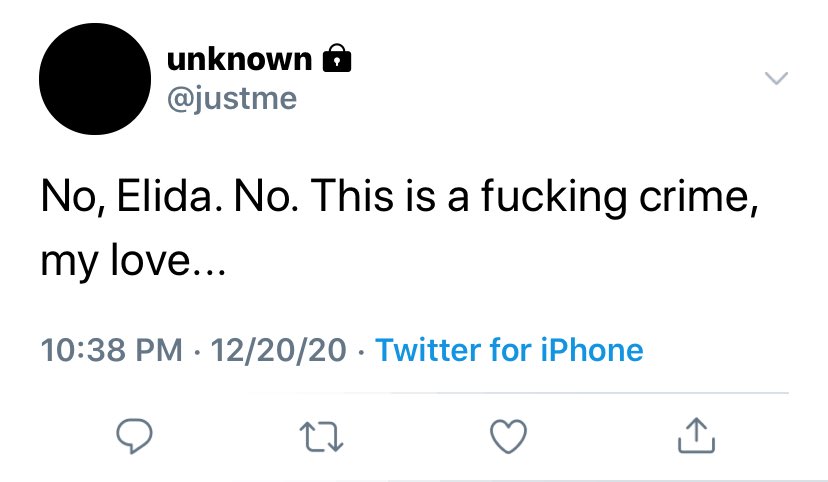The image size is (828, 482).
Task: Click the divider line above action icons
Action: [519, 393]
